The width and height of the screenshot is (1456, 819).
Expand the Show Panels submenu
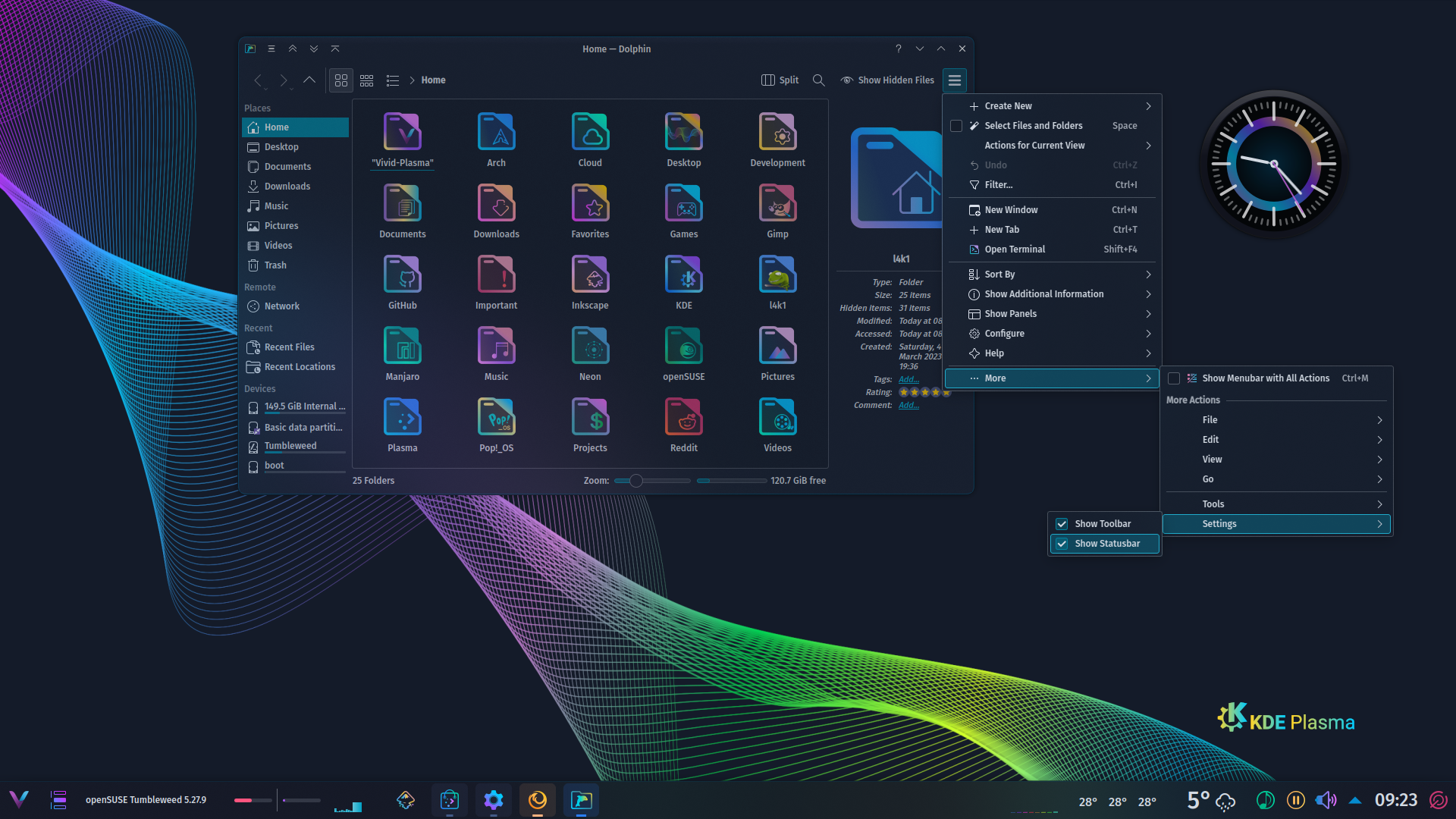pyautogui.click(x=1053, y=314)
